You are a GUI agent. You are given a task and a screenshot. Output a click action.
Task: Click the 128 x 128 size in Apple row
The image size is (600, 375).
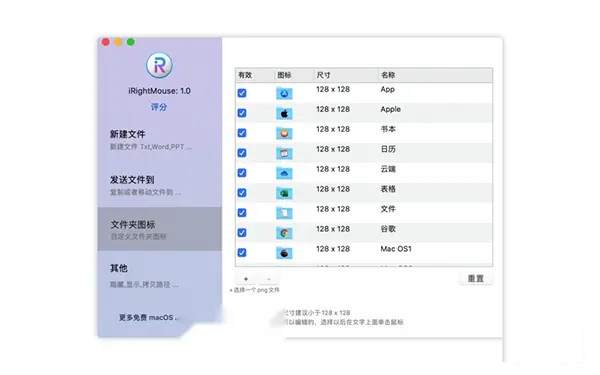(333, 109)
